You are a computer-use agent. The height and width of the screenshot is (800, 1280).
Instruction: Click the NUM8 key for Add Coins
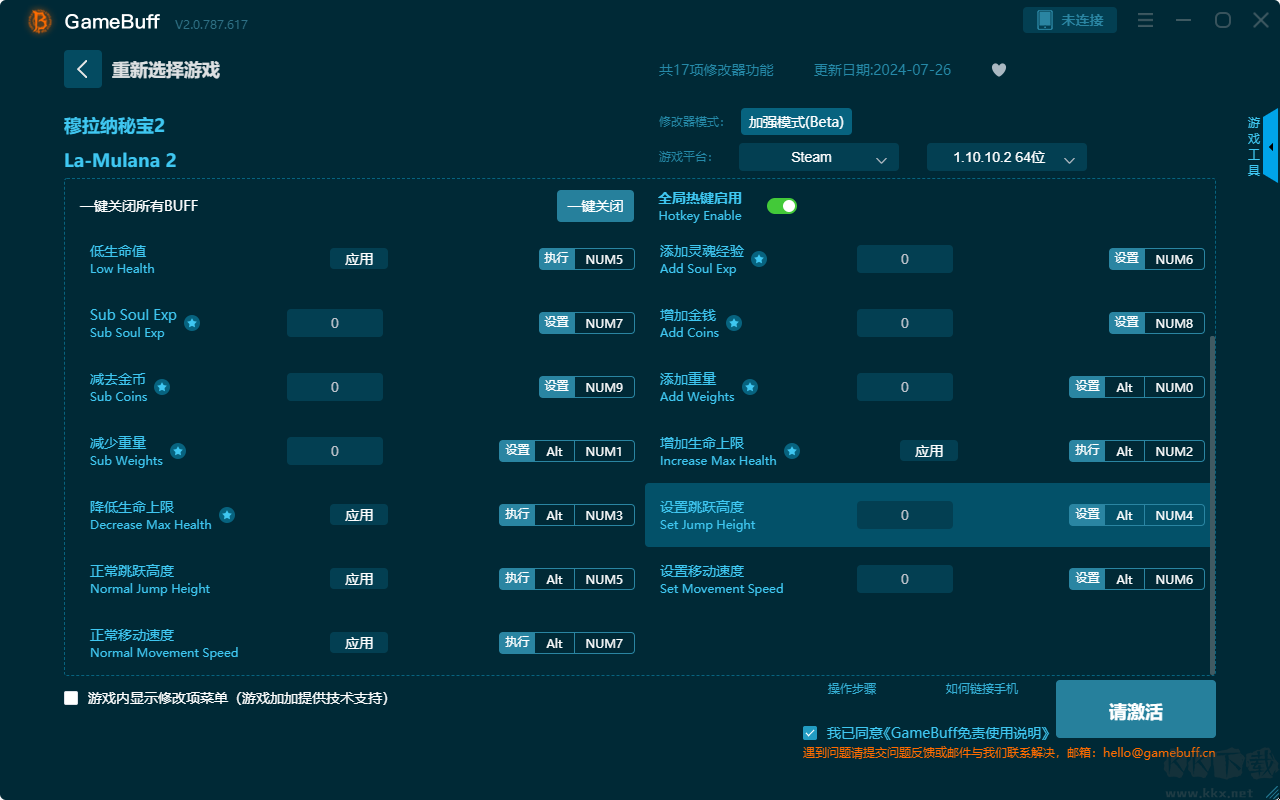tap(1174, 323)
